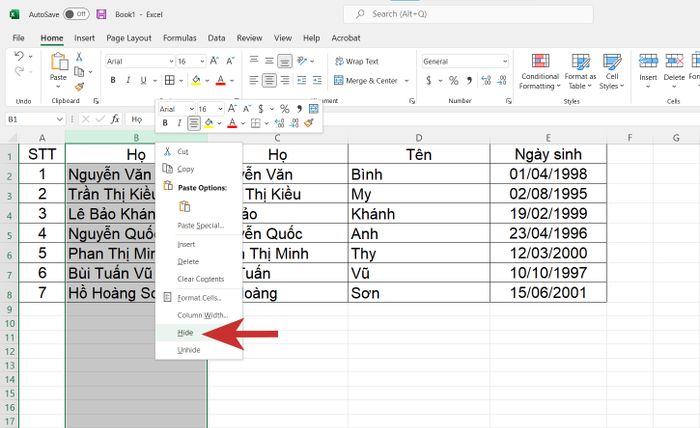Click the ribbon Format Painter brush
Screen dimensions: 700x428
(x=79, y=86)
